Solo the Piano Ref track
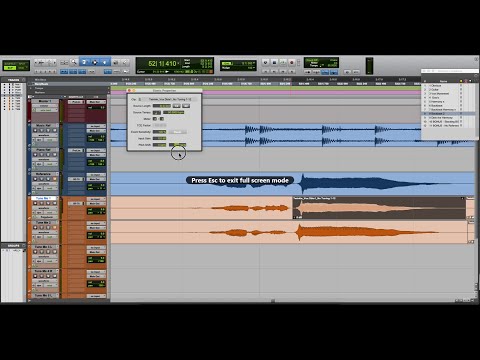 tap(48, 155)
